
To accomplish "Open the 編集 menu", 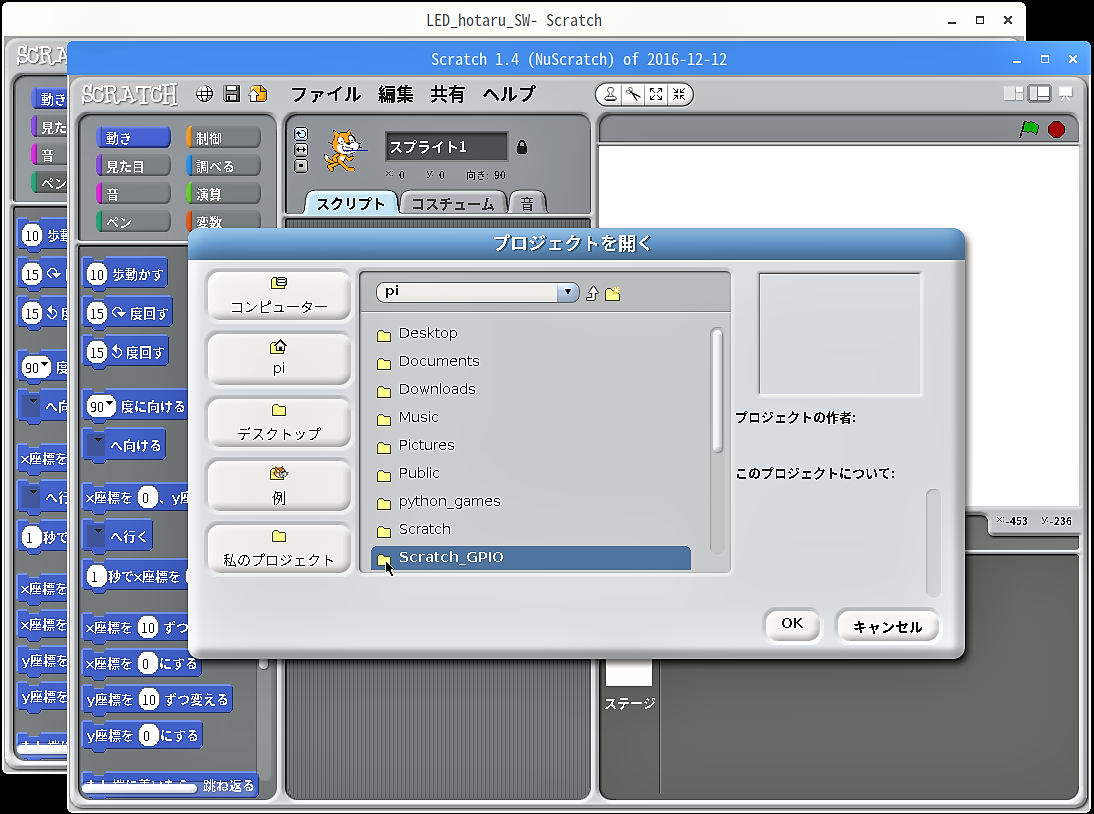I will tap(396, 94).
